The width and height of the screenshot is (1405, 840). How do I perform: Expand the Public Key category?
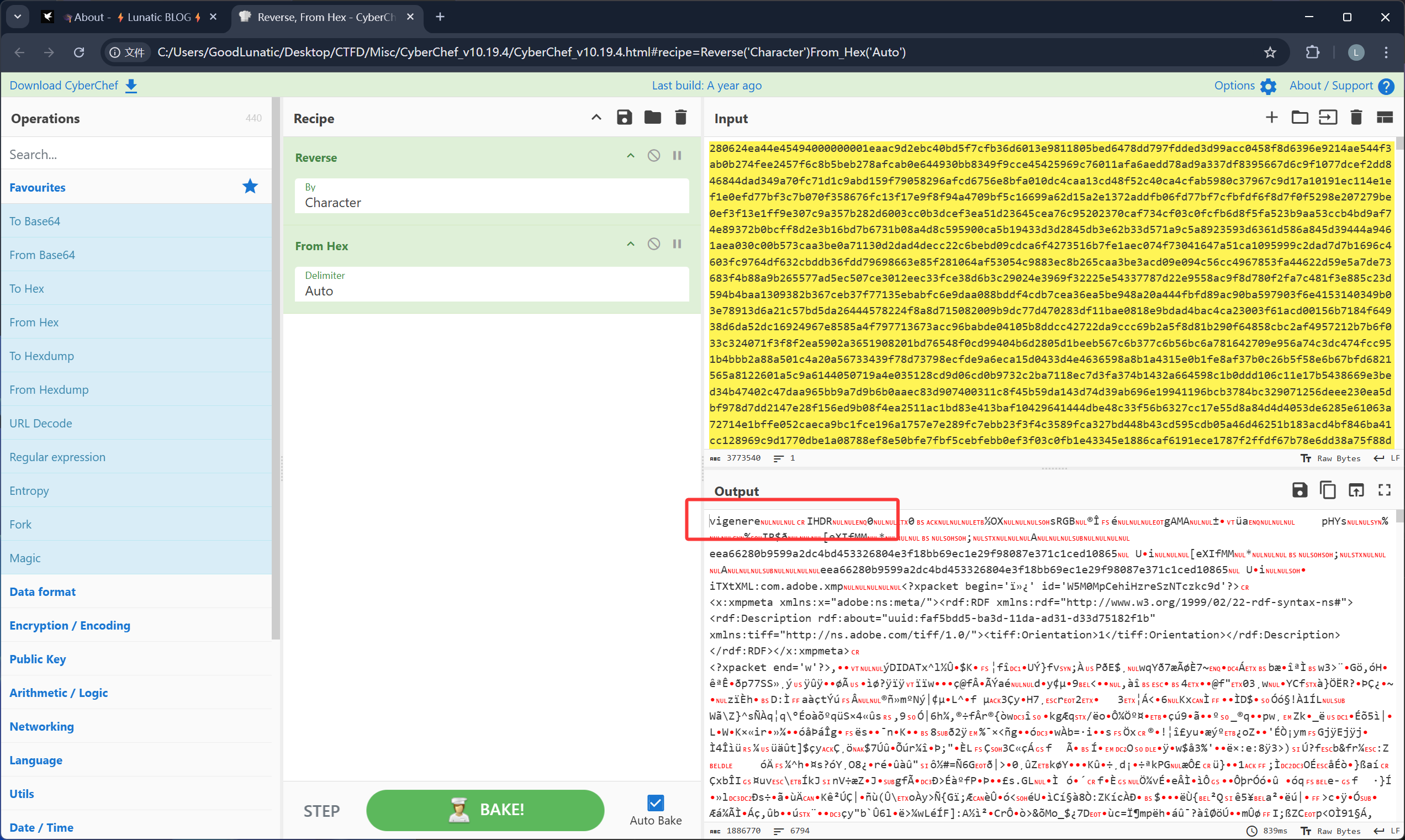coord(136,659)
